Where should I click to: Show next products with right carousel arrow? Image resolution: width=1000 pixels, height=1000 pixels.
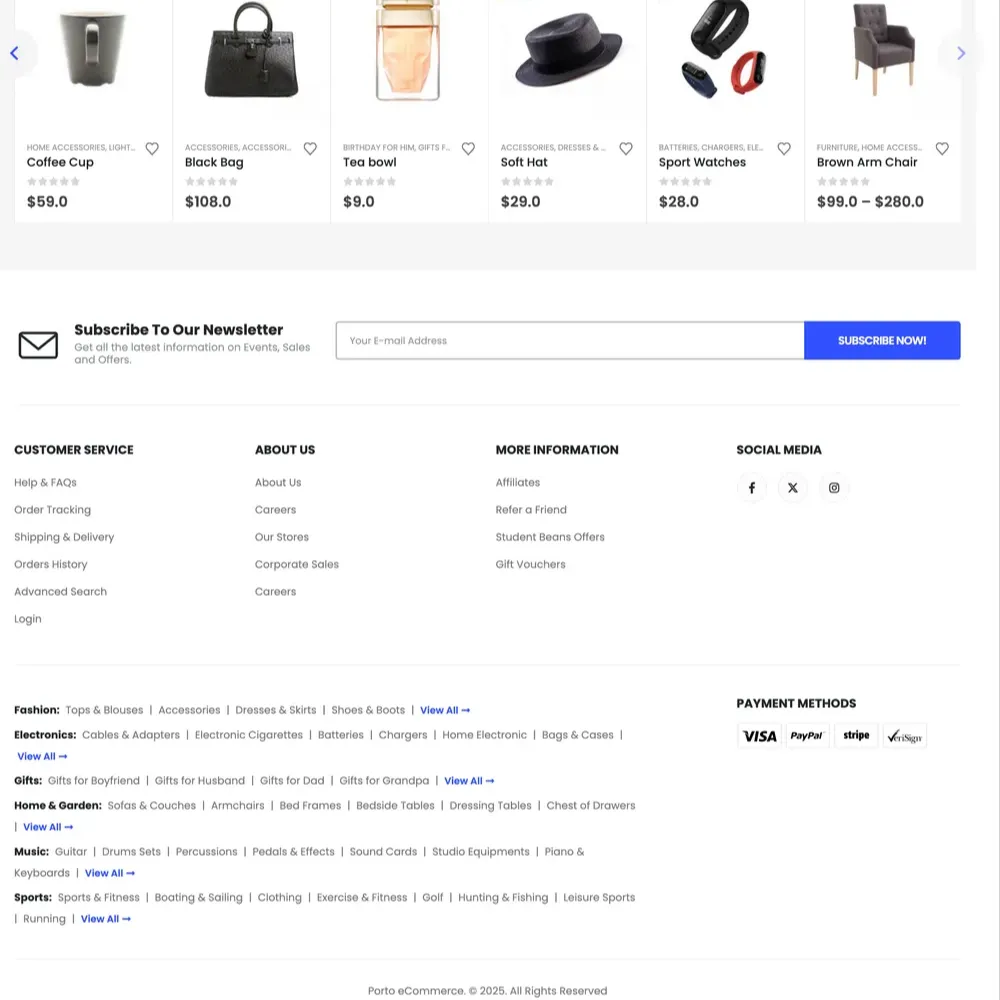tap(961, 54)
